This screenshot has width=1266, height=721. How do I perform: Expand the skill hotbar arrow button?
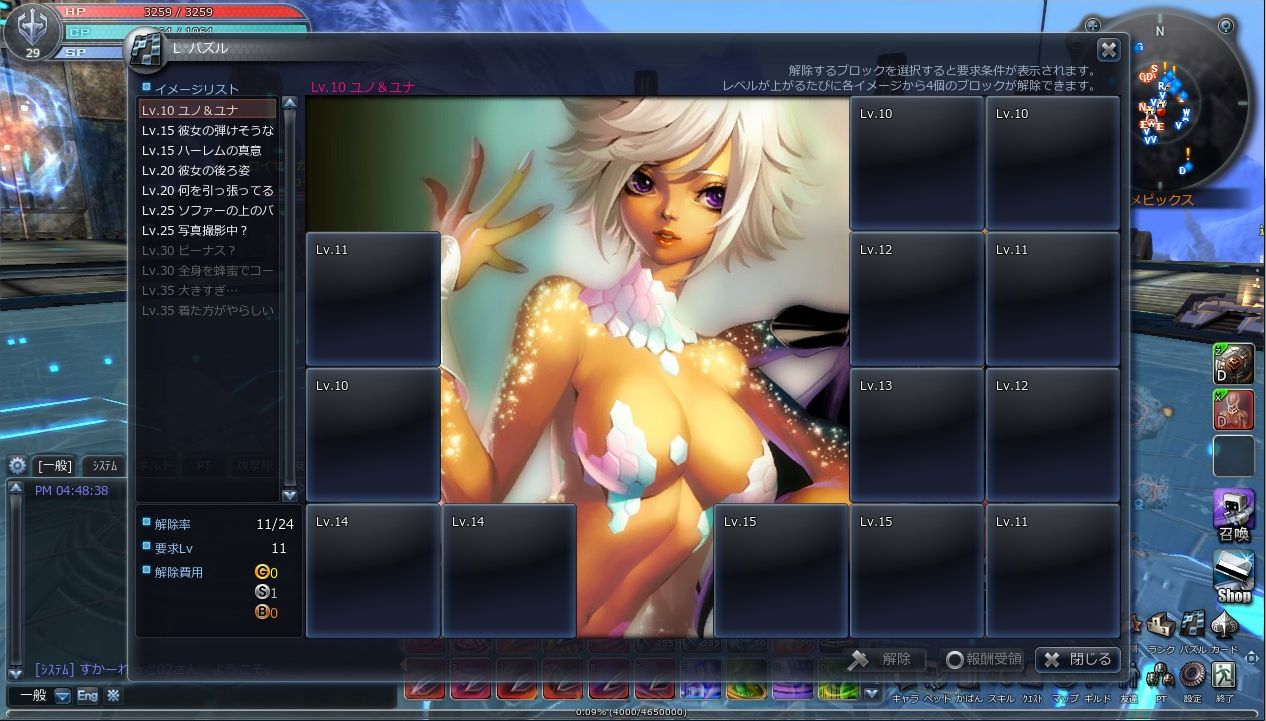871,692
